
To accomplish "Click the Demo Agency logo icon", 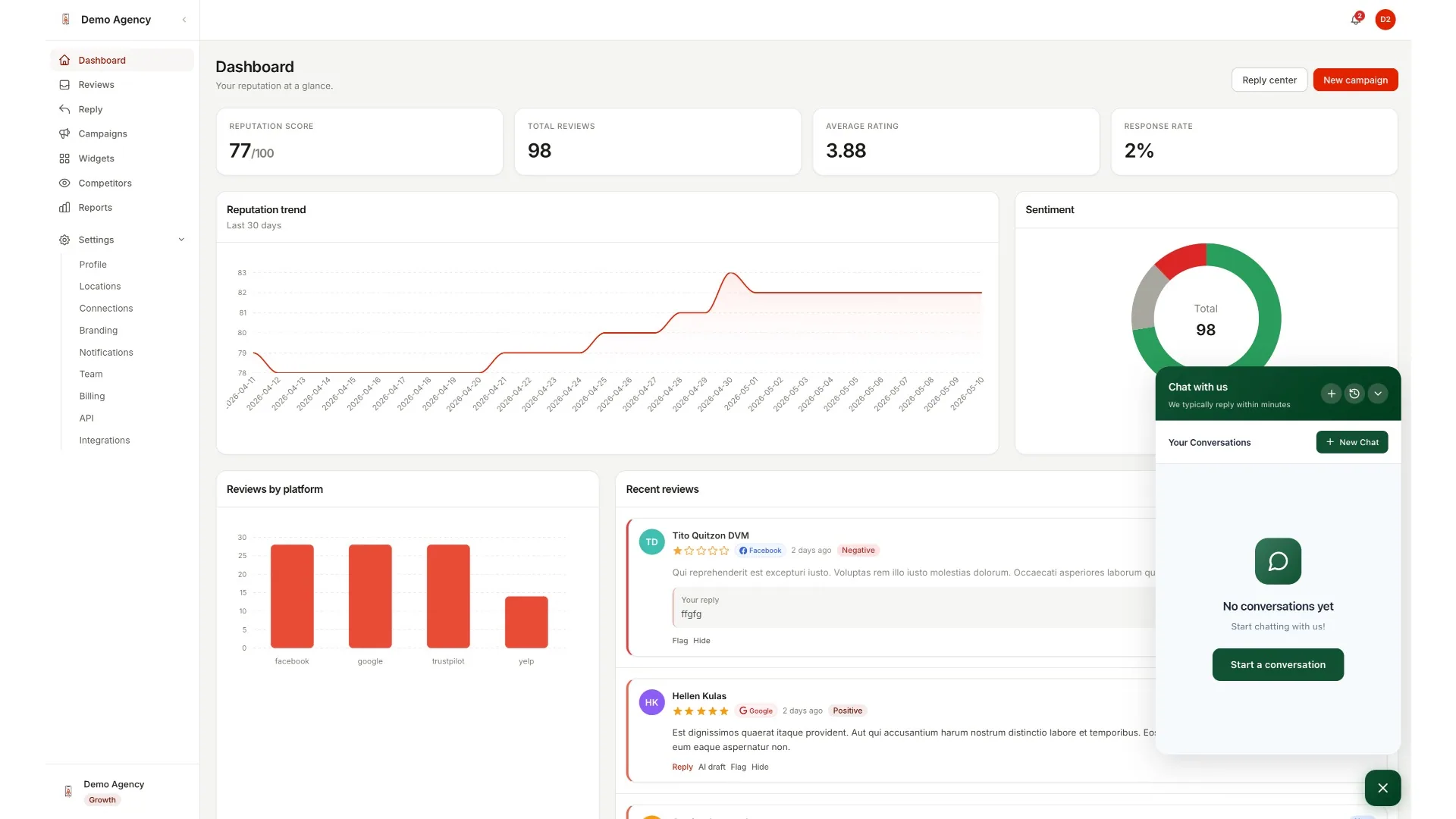I will [66, 20].
